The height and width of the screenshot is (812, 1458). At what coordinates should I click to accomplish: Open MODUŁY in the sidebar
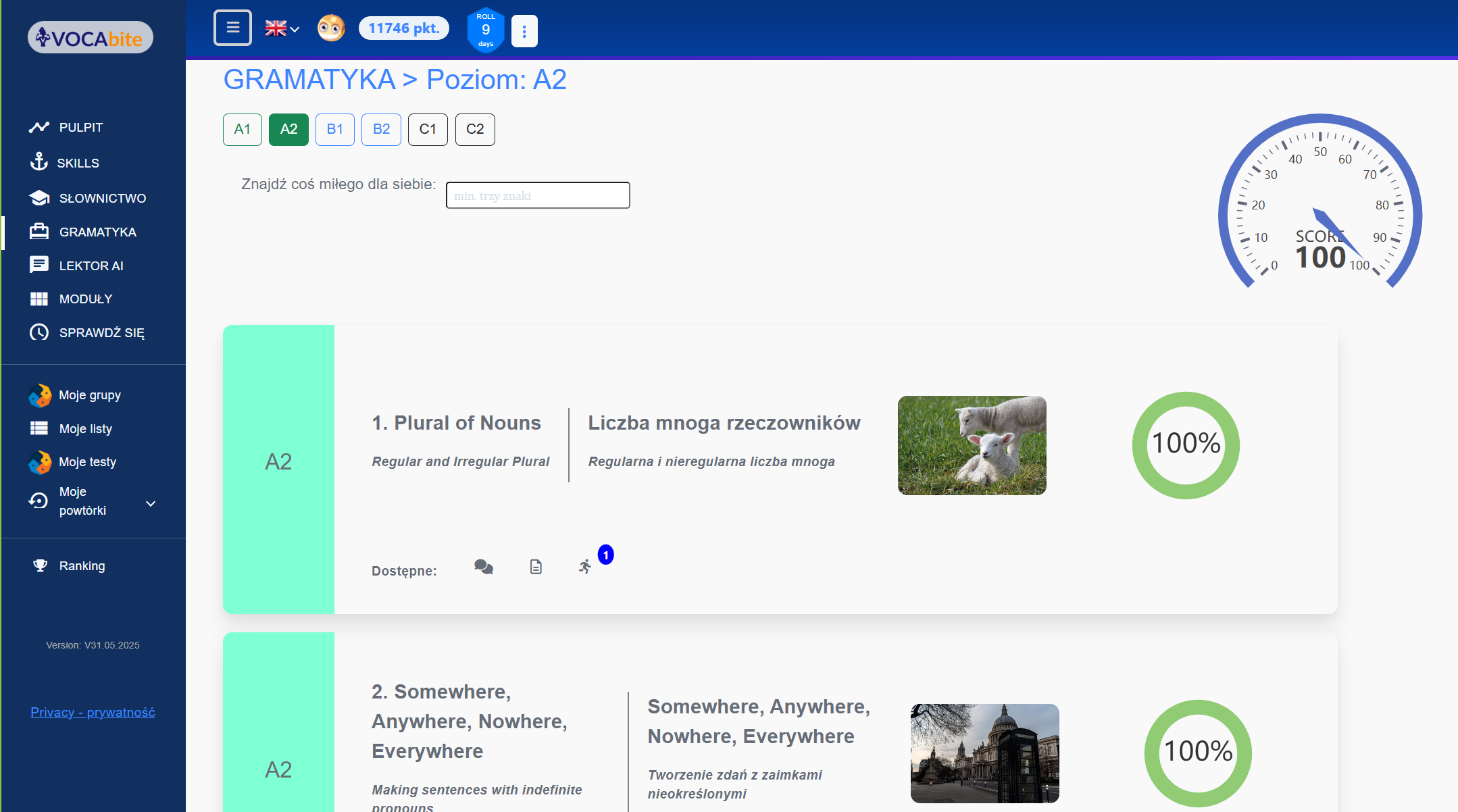86,299
